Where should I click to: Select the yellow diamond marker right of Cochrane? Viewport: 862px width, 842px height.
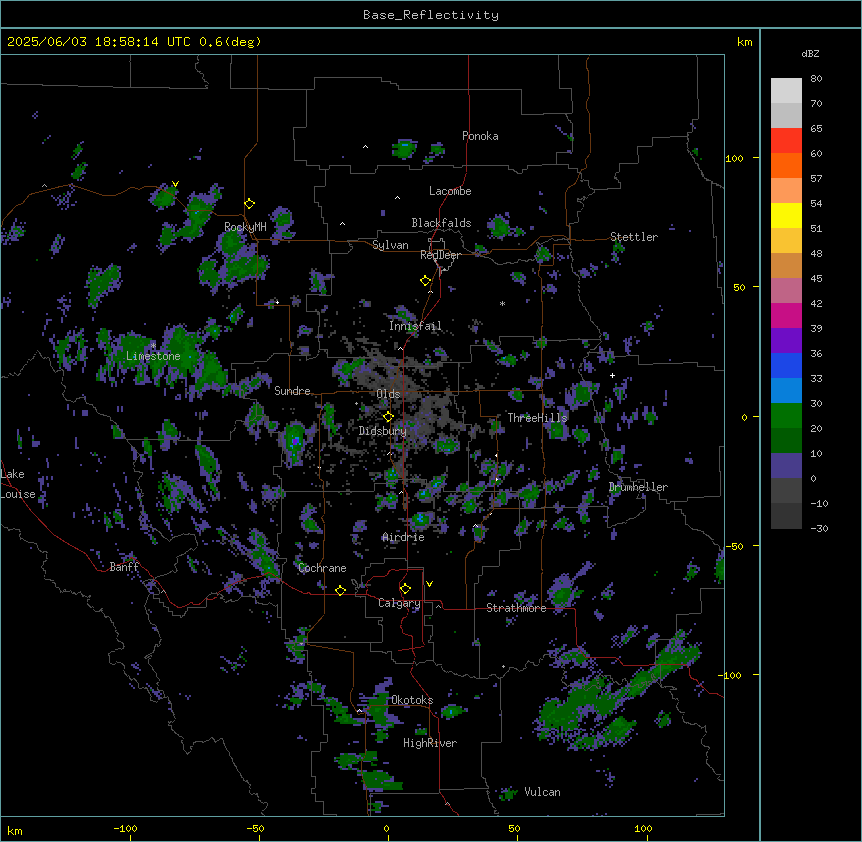click(x=340, y=590)
